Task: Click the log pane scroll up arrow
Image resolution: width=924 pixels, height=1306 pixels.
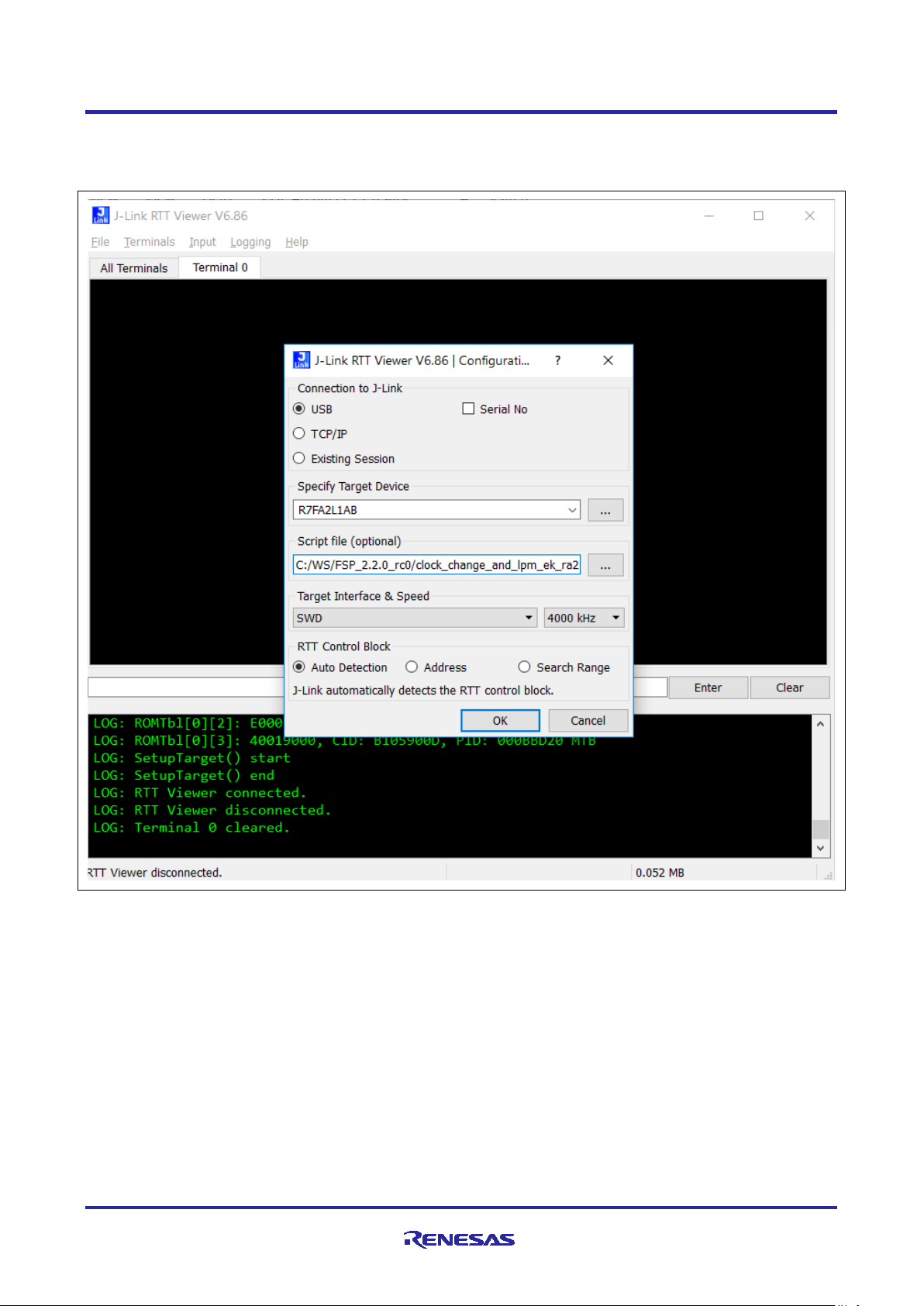Action: pos(821,723)
